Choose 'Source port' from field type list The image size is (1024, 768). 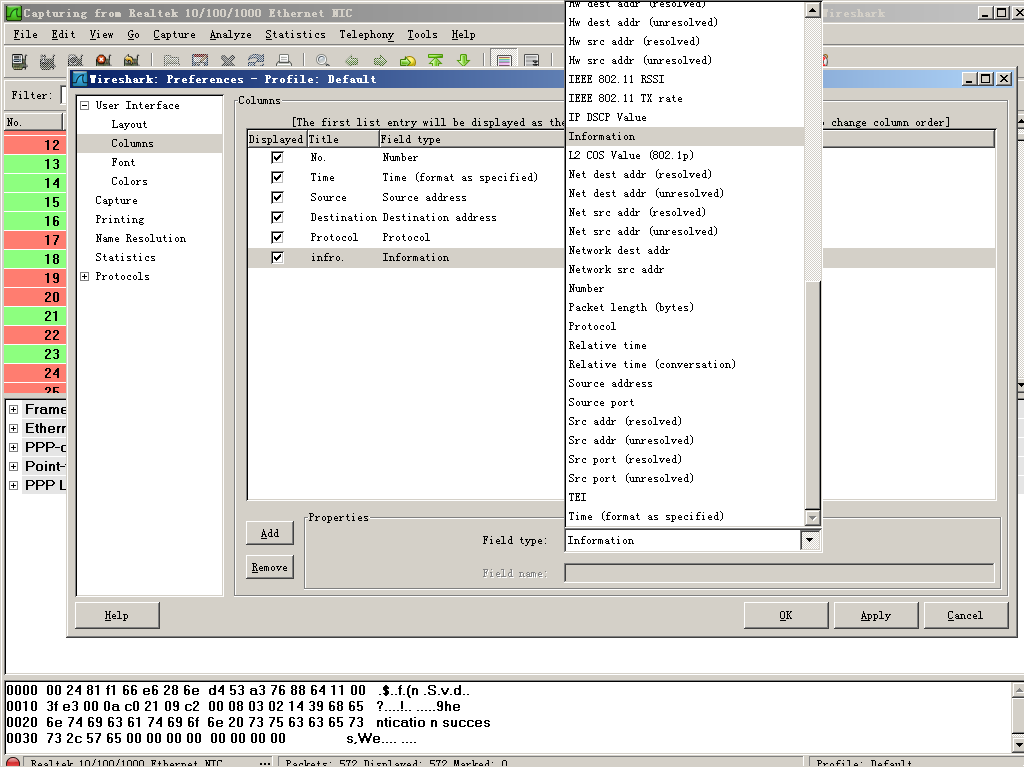[684, 402]
